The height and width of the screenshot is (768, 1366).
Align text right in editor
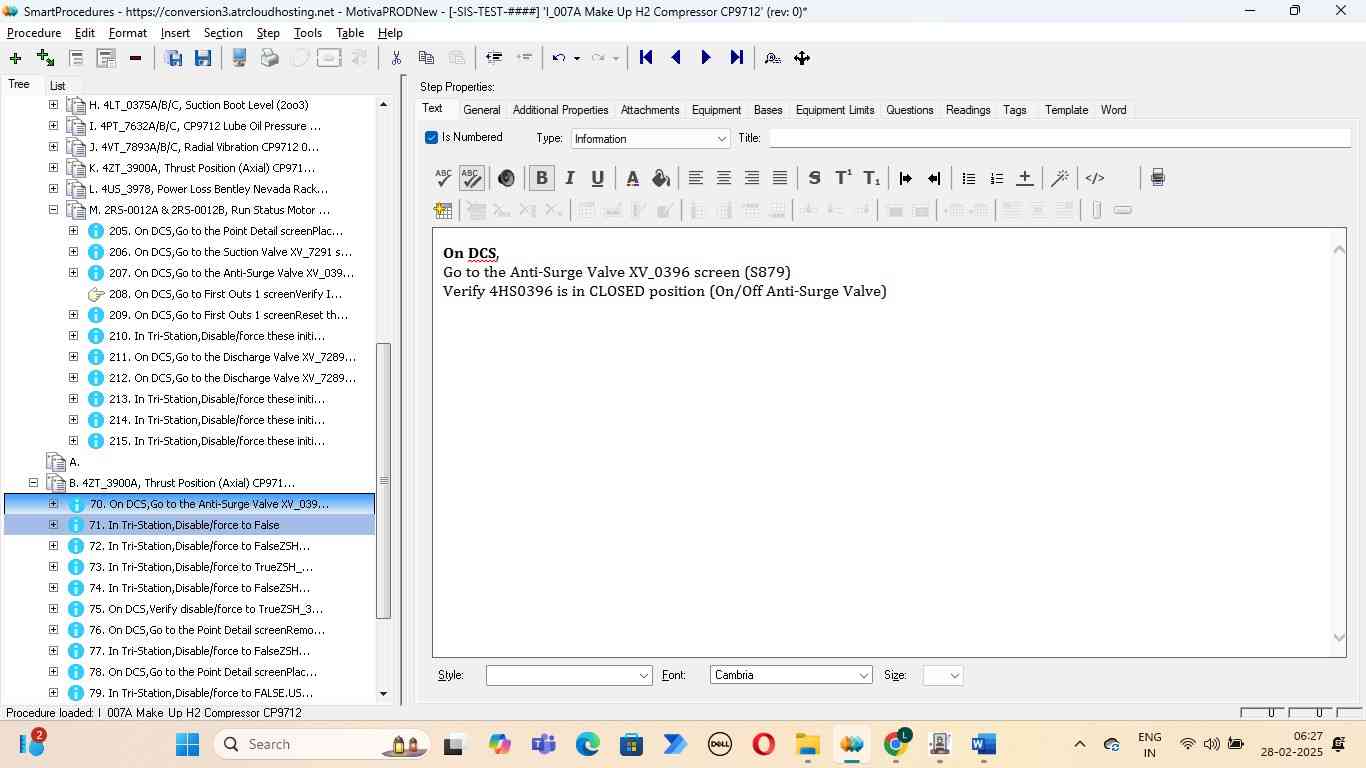752,178
